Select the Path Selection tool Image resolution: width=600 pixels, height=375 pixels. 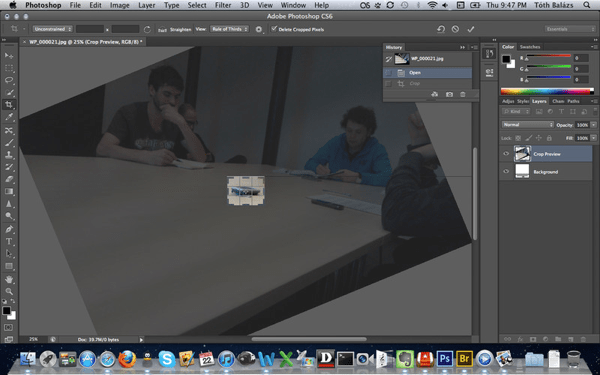coord(9,254)
